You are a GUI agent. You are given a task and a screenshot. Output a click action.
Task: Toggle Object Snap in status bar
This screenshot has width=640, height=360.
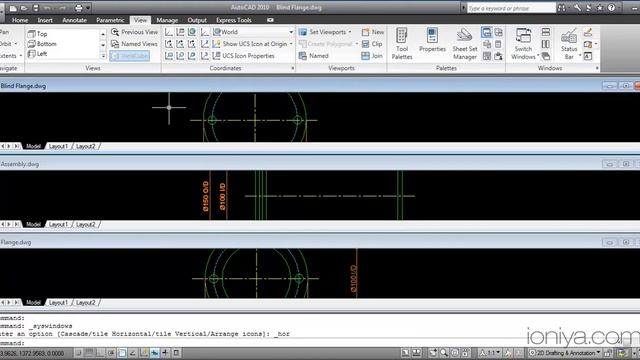[122, 353]
